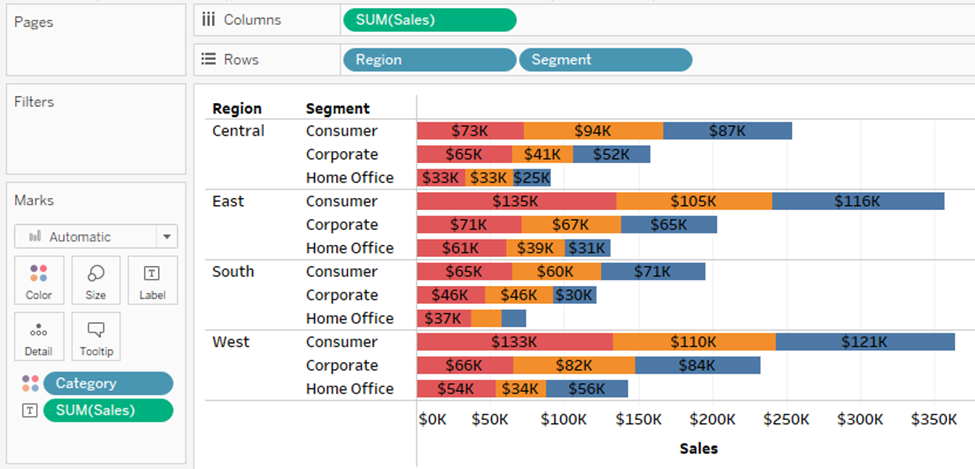Select the SUM(Sales) pill on Columns shelf
This screenshot has width=975, height=469.
click(x=429, y=20)
